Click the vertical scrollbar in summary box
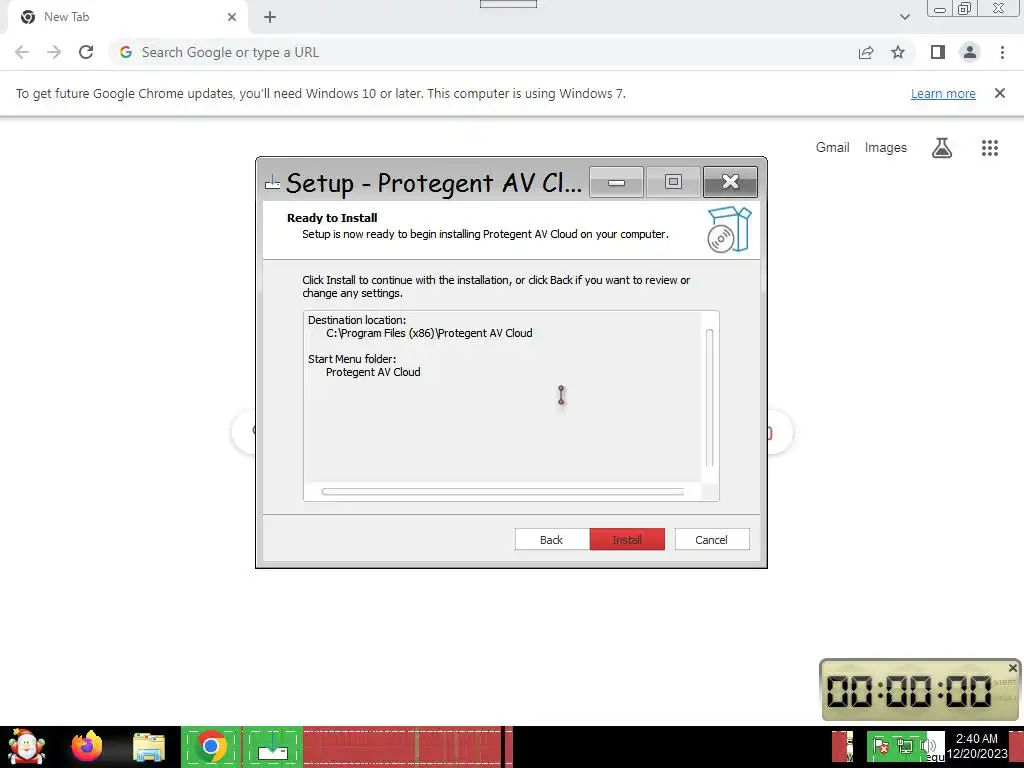Viewport: 1024px width, 768px height. [709, 398]
